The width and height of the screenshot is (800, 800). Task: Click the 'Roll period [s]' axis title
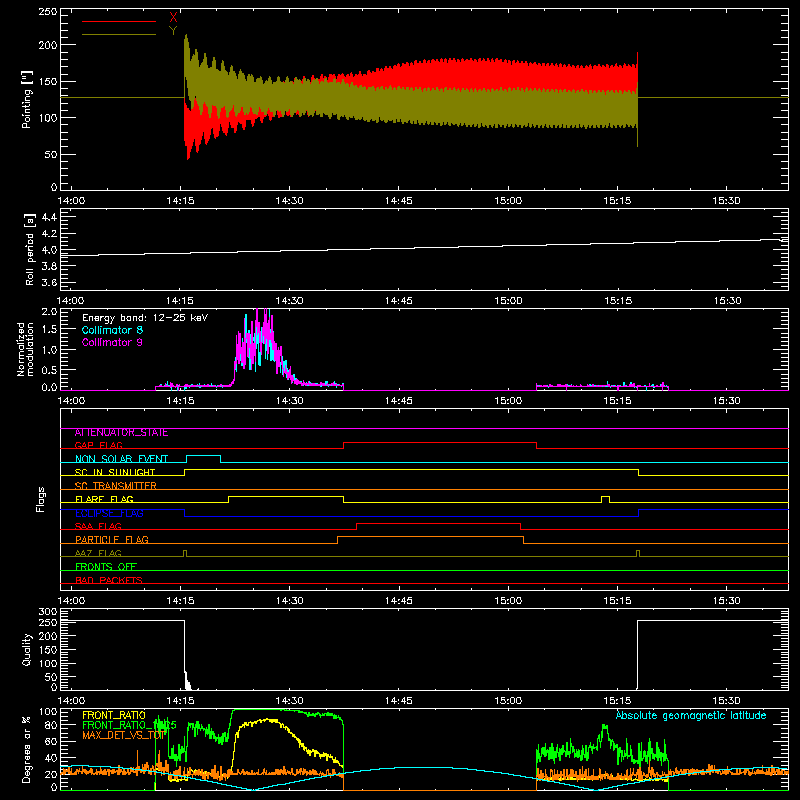pos(30,249)
